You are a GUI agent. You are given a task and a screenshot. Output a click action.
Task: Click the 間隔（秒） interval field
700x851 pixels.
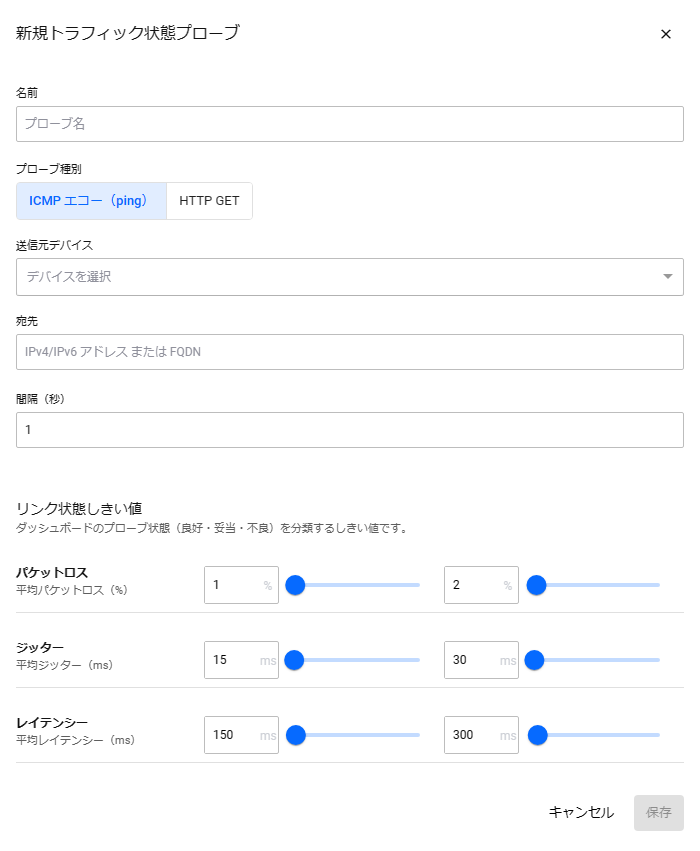pos(349,430)
